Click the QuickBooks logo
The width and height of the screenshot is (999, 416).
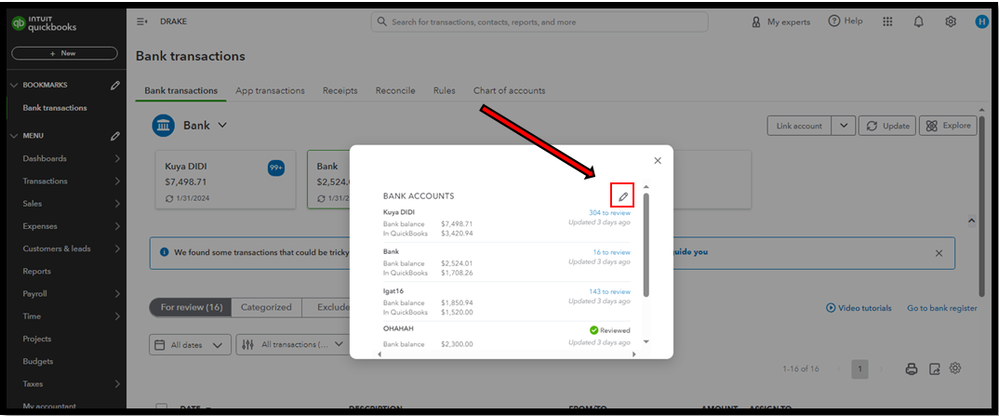[x=45, y=24]
